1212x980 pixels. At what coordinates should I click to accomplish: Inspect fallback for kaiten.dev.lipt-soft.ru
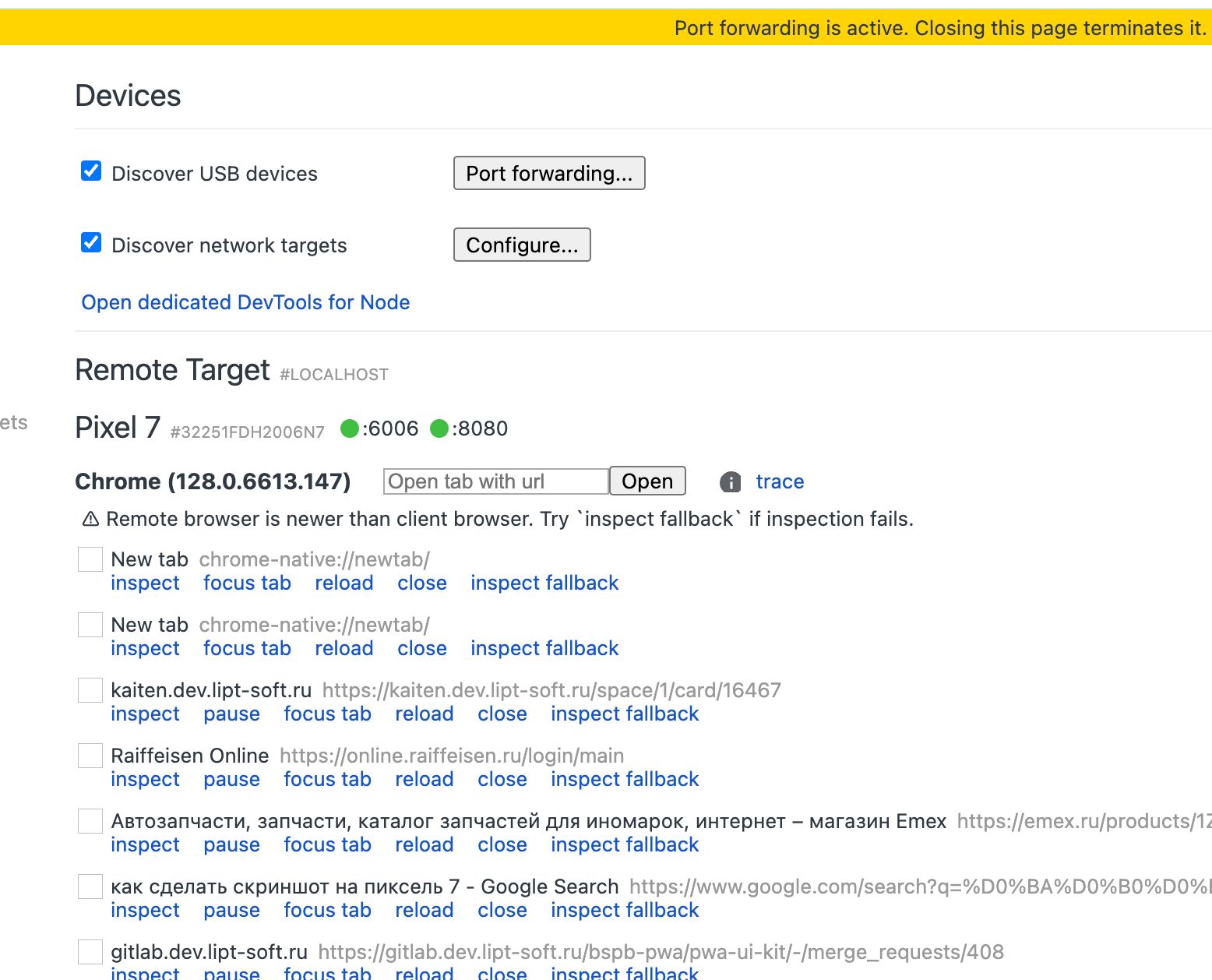(x=625, y=714)
